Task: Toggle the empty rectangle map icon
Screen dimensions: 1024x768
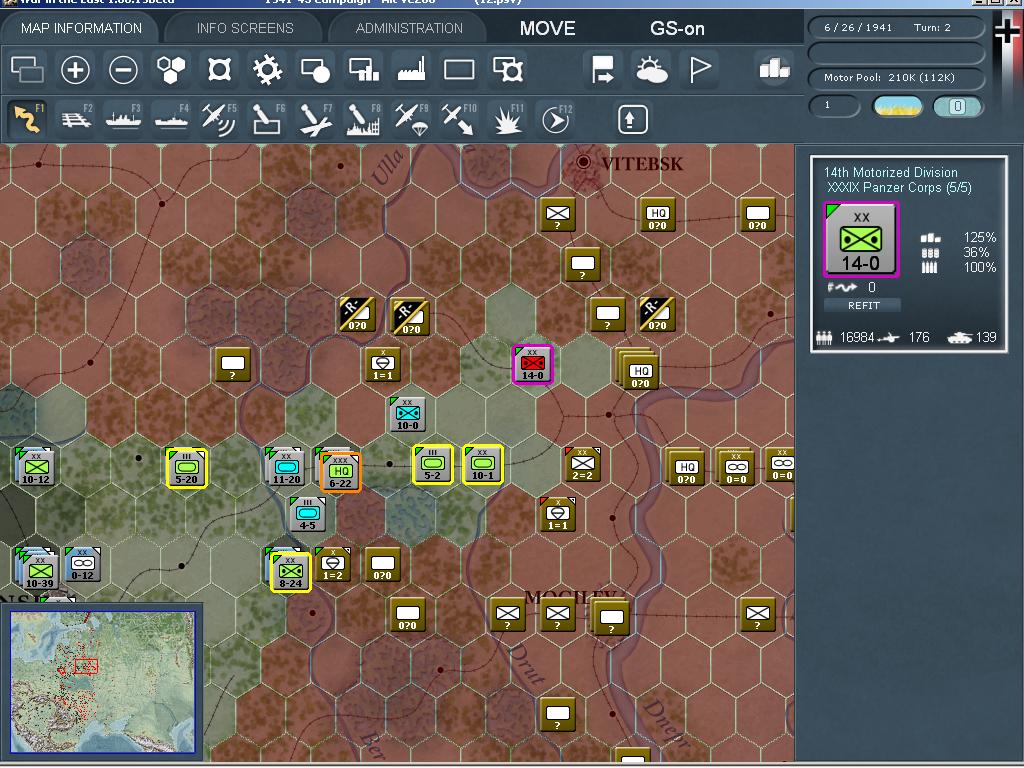Action: pyautogui.click(x=459, y=69)
